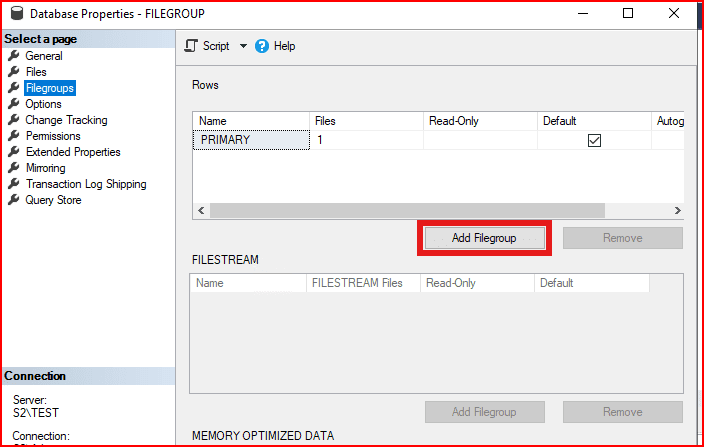Click the wrench icon beside General

(14, 56)
